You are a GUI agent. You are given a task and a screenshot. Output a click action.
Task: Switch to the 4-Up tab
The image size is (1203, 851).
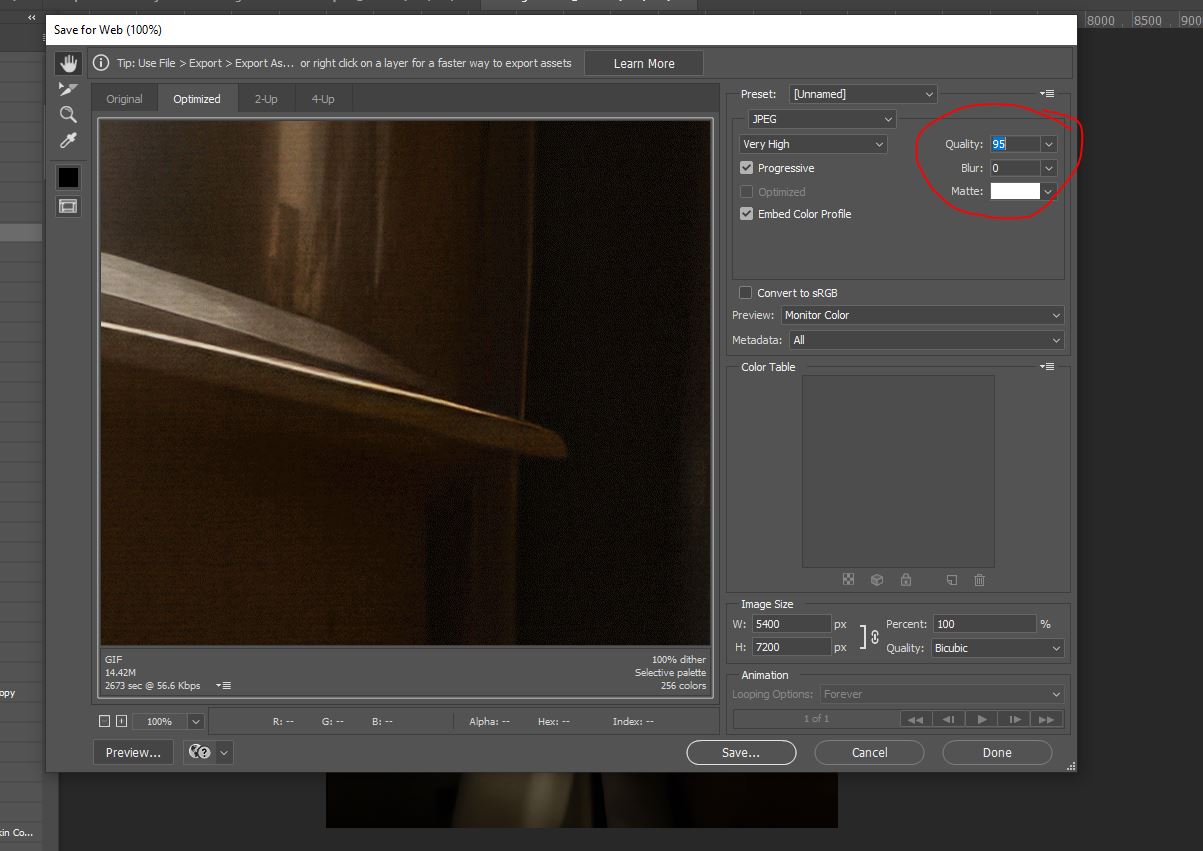coord(322,98)
